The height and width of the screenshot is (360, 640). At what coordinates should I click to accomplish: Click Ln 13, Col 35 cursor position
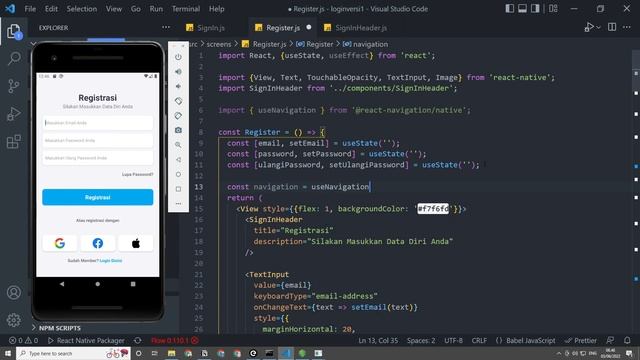[378, 340]
